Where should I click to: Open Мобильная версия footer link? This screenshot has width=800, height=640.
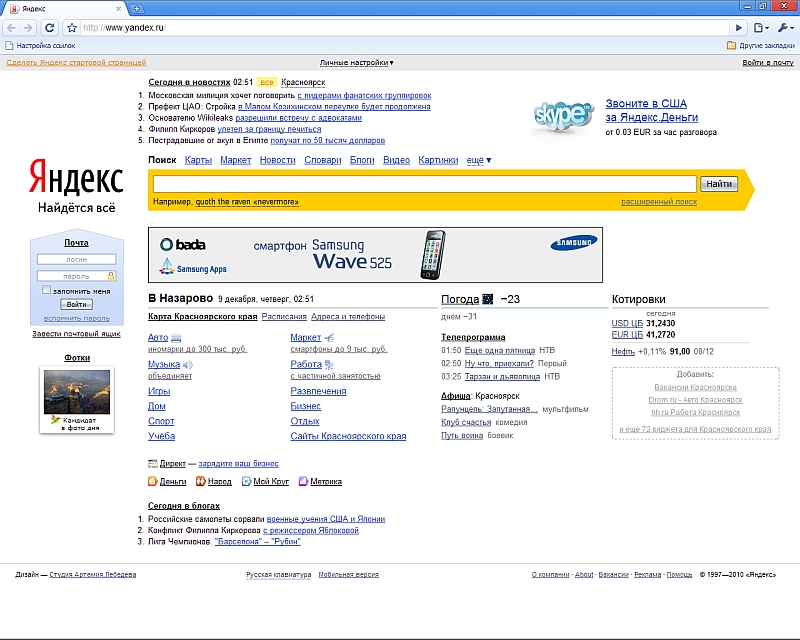pyautogui.click(x=348, y=574)
